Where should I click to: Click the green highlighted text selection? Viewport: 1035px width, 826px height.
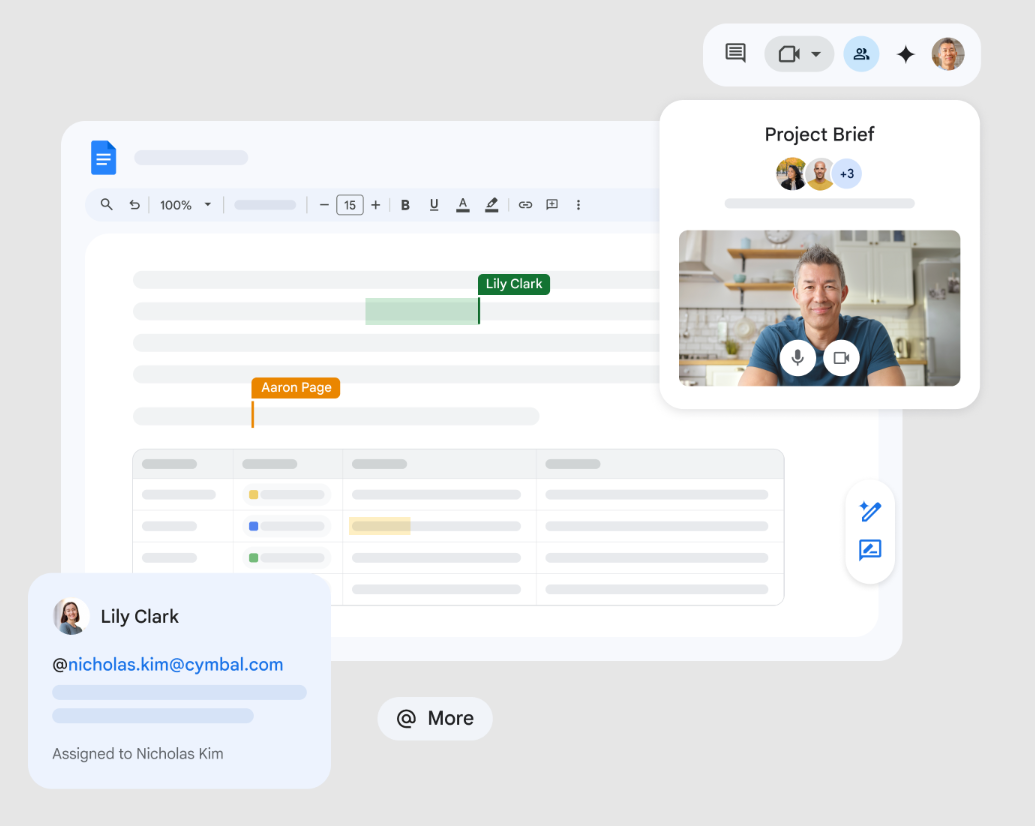[x=422, y=311]
